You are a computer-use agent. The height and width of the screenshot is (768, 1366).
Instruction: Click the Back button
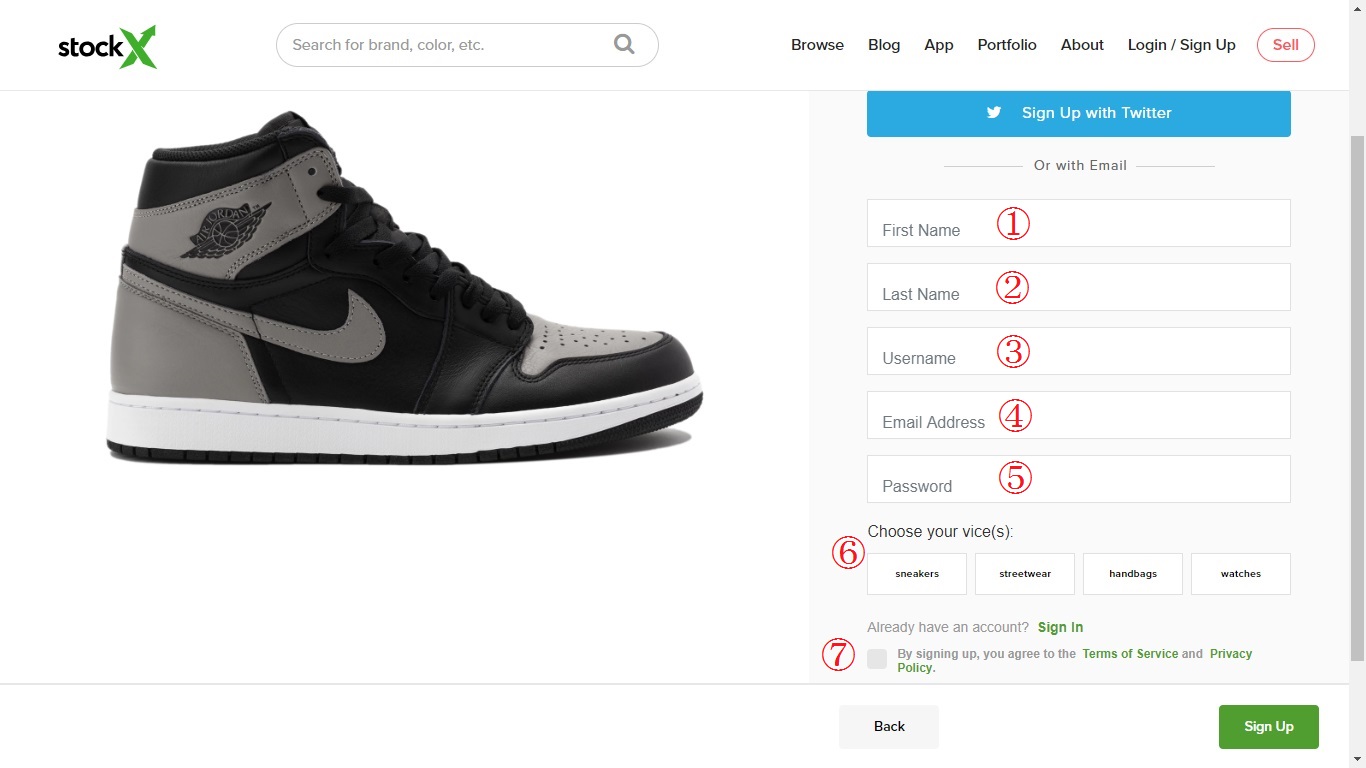[x=889, y=727]
